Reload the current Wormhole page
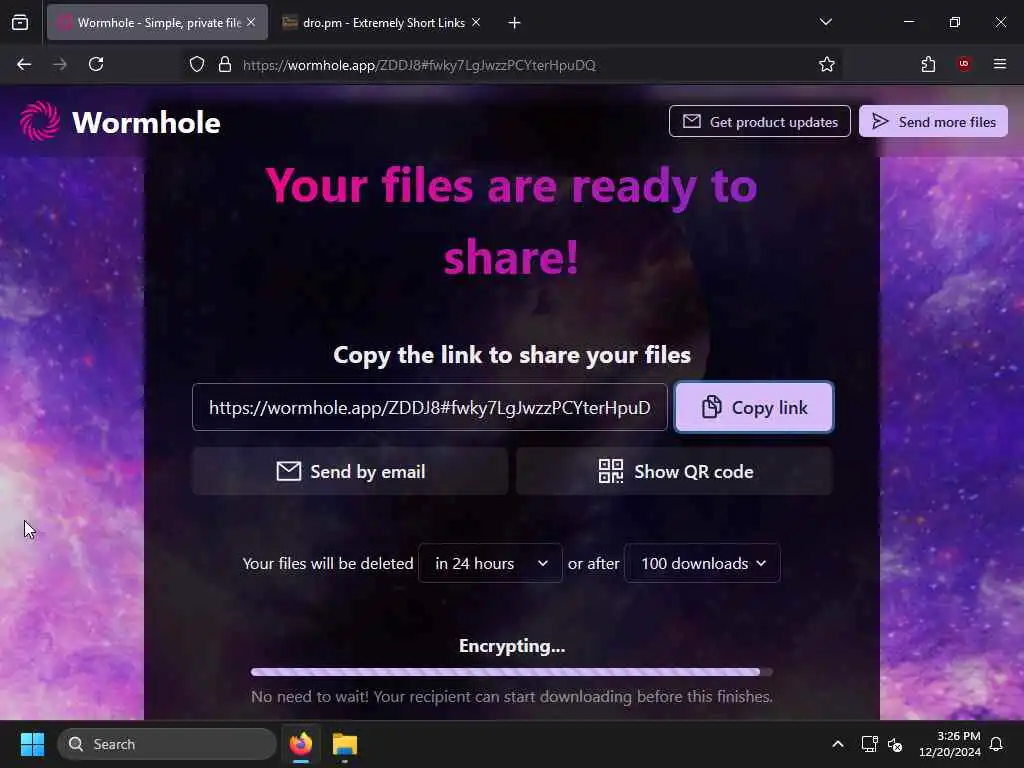The image size is (1024, 768). [x=96, y=65]
